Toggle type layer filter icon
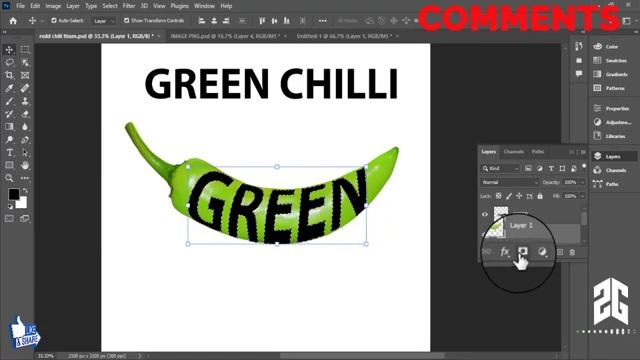Screen dimensions: 640x360 tap(551, 168)
